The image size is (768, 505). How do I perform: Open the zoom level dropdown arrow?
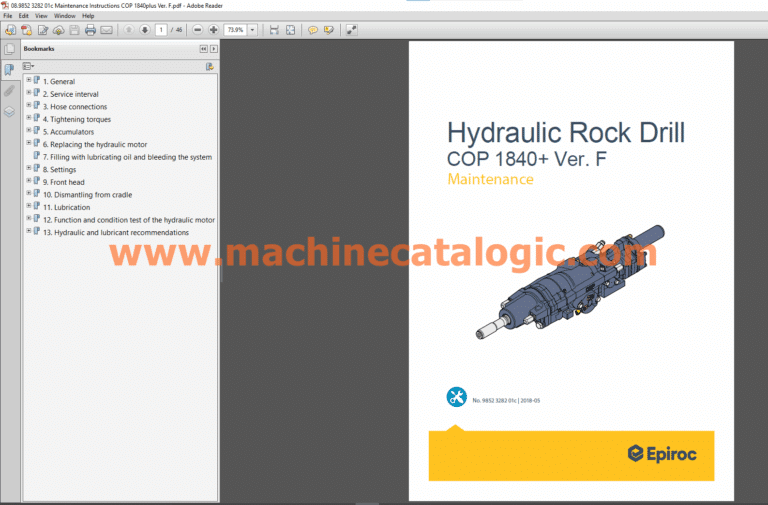(253, 30)
